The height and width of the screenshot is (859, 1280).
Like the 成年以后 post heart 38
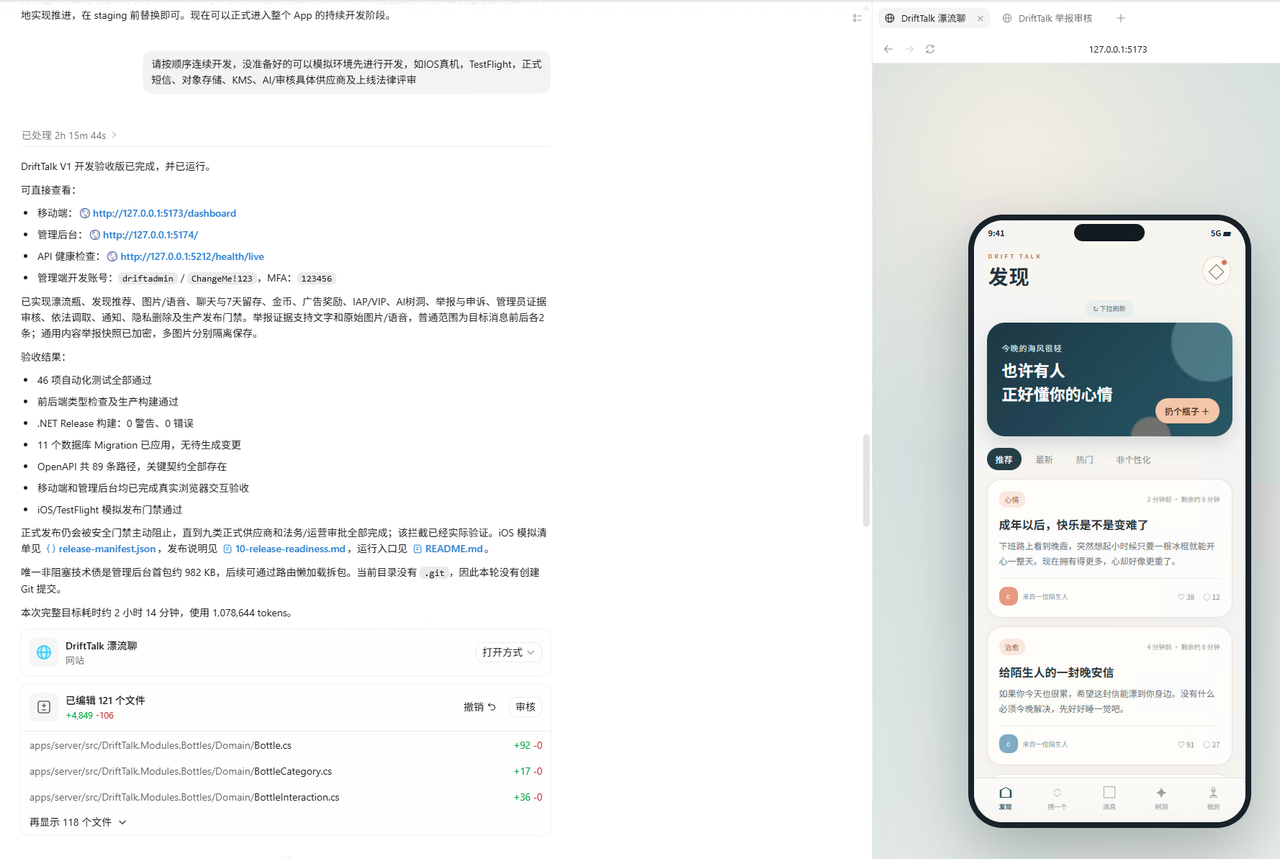coord(1186,597)
